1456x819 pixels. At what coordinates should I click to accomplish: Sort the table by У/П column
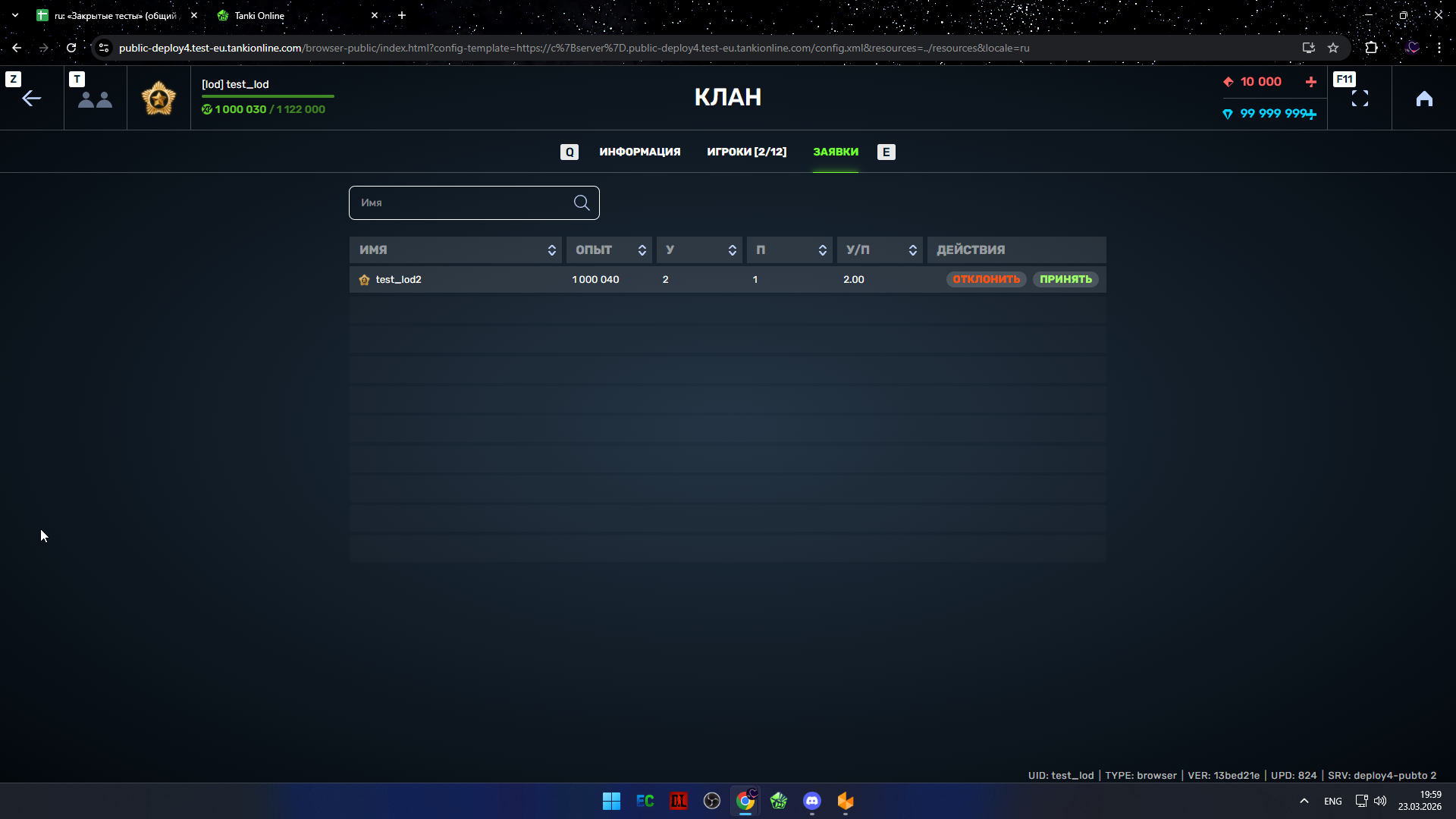click(912, 250)
